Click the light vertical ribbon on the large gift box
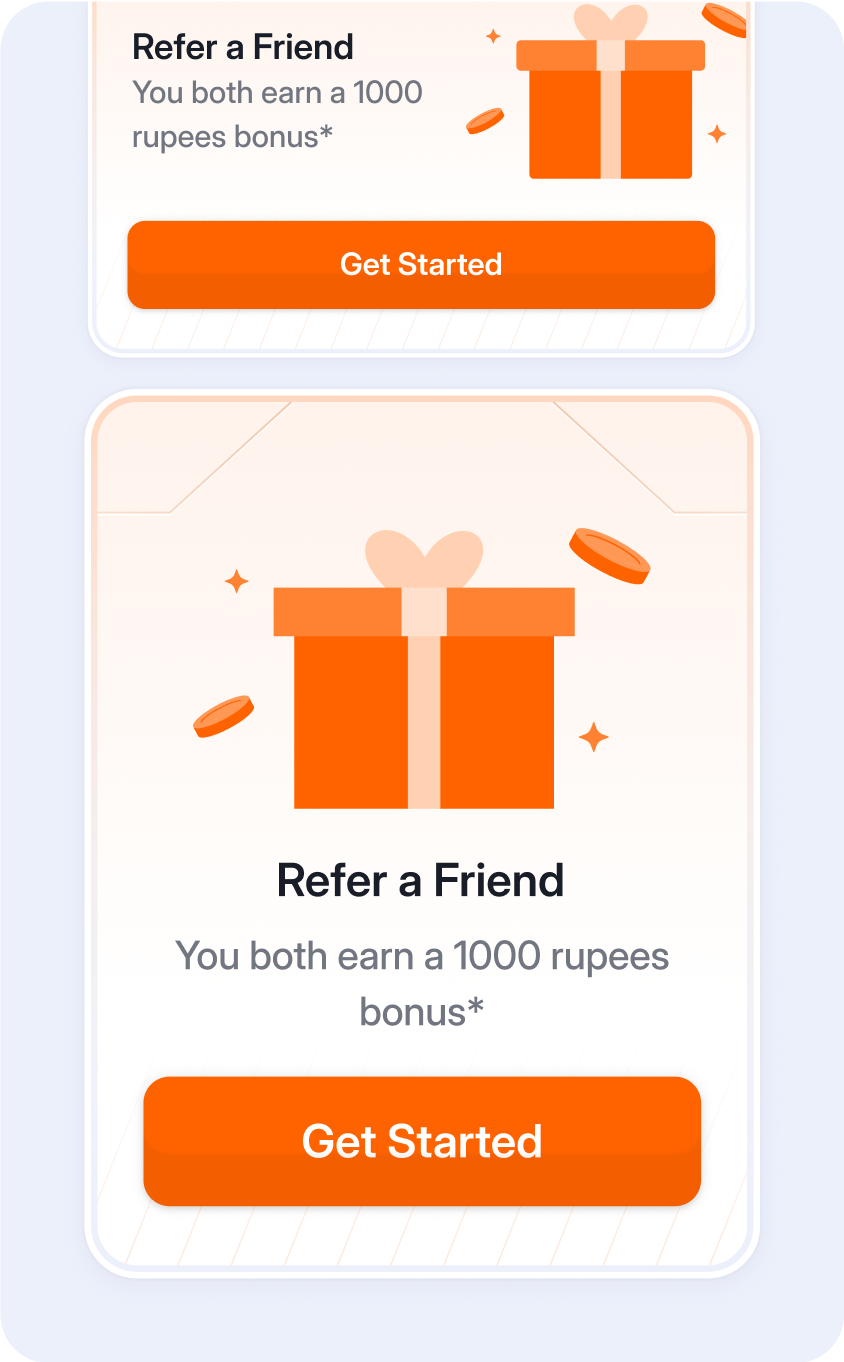This screenshot has width=844, height=1362. point(424,722)
